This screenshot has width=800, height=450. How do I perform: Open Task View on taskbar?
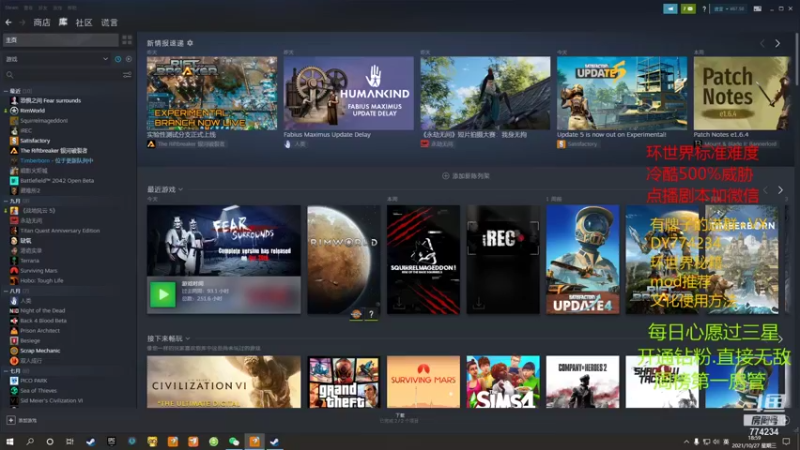pyautogui.click(x=70, y=441)
